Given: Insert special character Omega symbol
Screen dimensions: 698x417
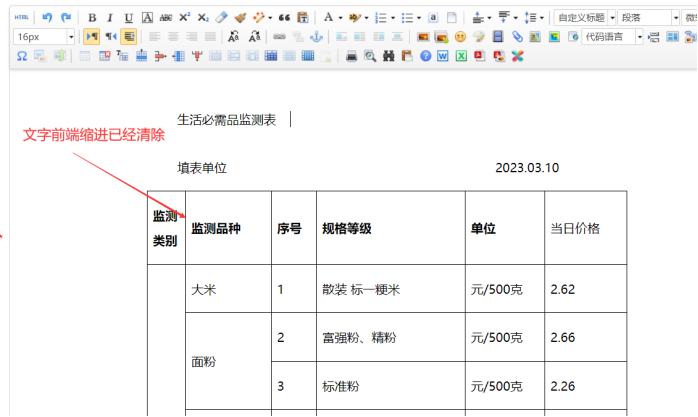Looking at the screenshot, I should click(22, 56).
